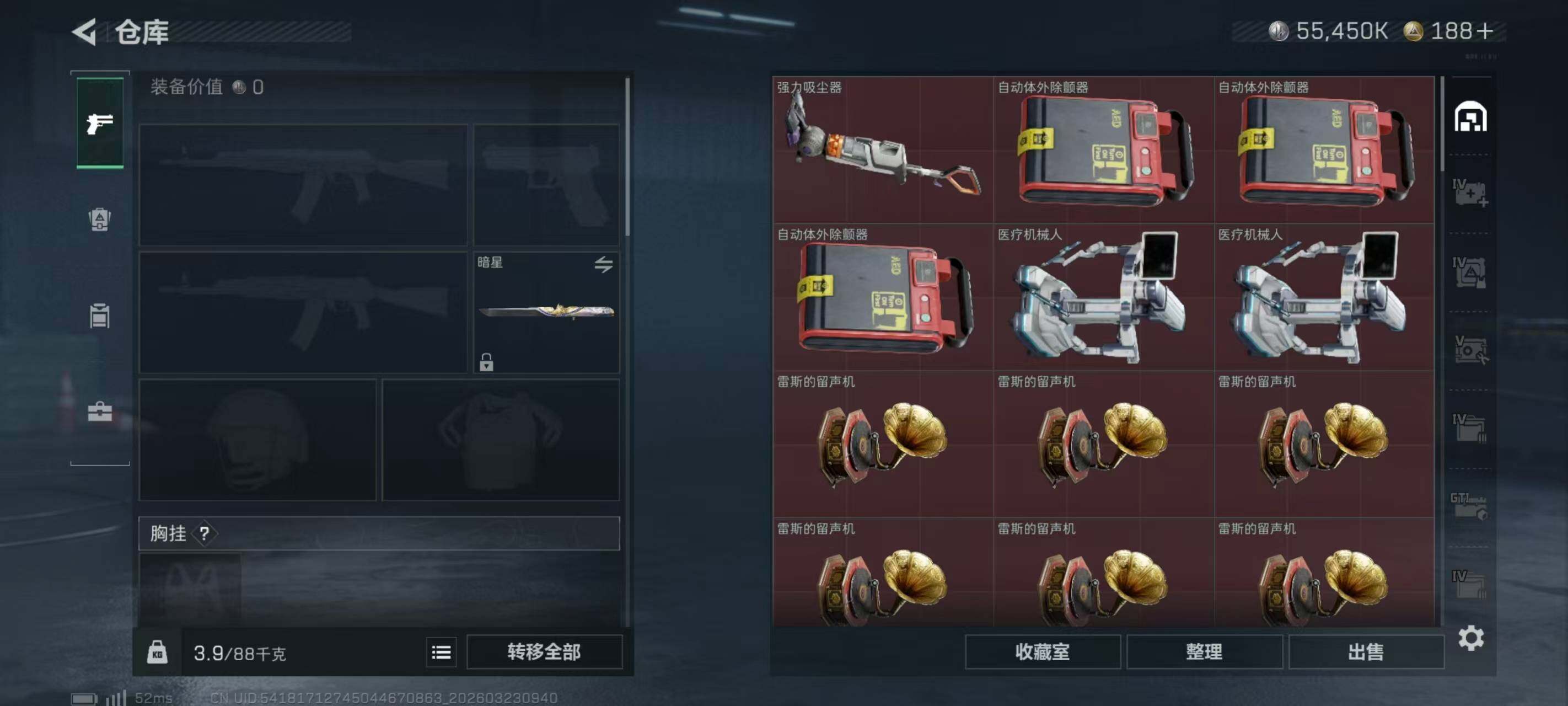Image resolution: width=1568 pixels, height=706 pixels.
Task: Open the chest rig tab in sidebar
Action: 100,315
